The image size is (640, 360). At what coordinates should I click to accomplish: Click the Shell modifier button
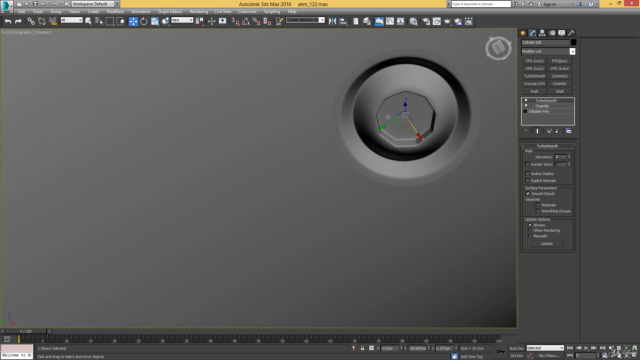[x=560, y=91]
